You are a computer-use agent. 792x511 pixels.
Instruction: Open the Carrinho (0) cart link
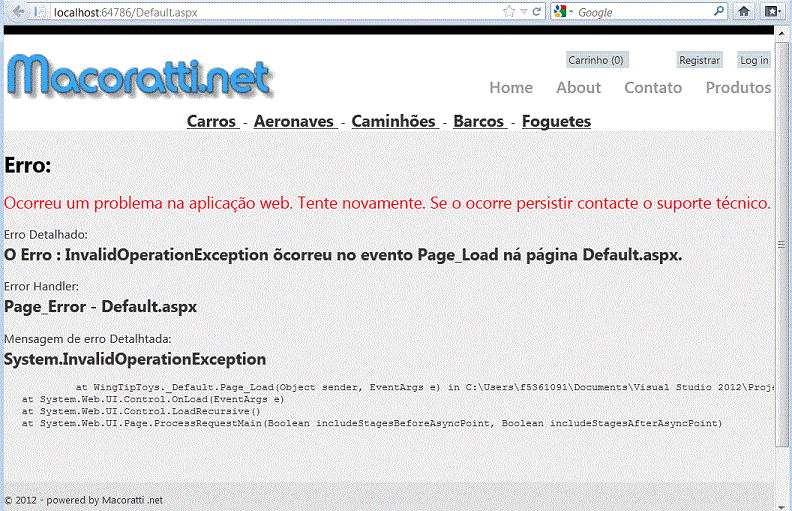596,60
